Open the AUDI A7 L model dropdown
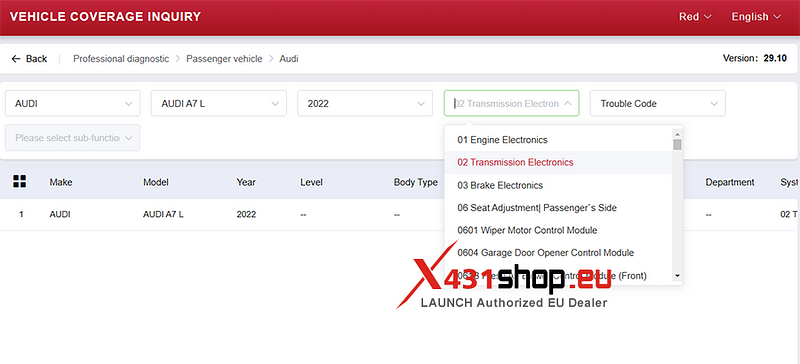Screen dimensions: 800x364 click(x=219, y=104)
